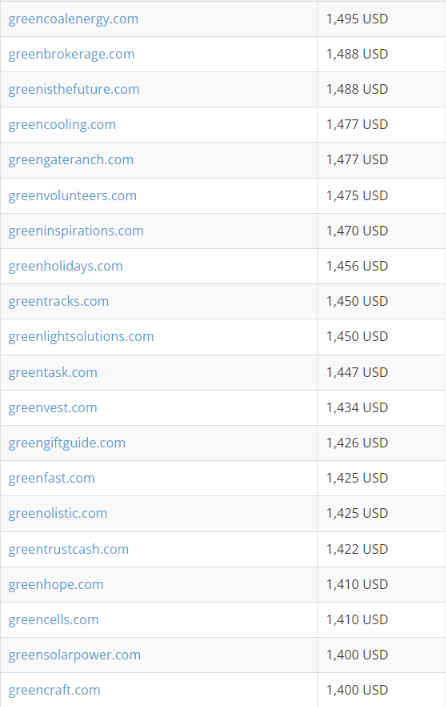Screen dimensions: 446x707
Task: Visit greenhope.com domain listing
Action: click(x=56, y=585)
